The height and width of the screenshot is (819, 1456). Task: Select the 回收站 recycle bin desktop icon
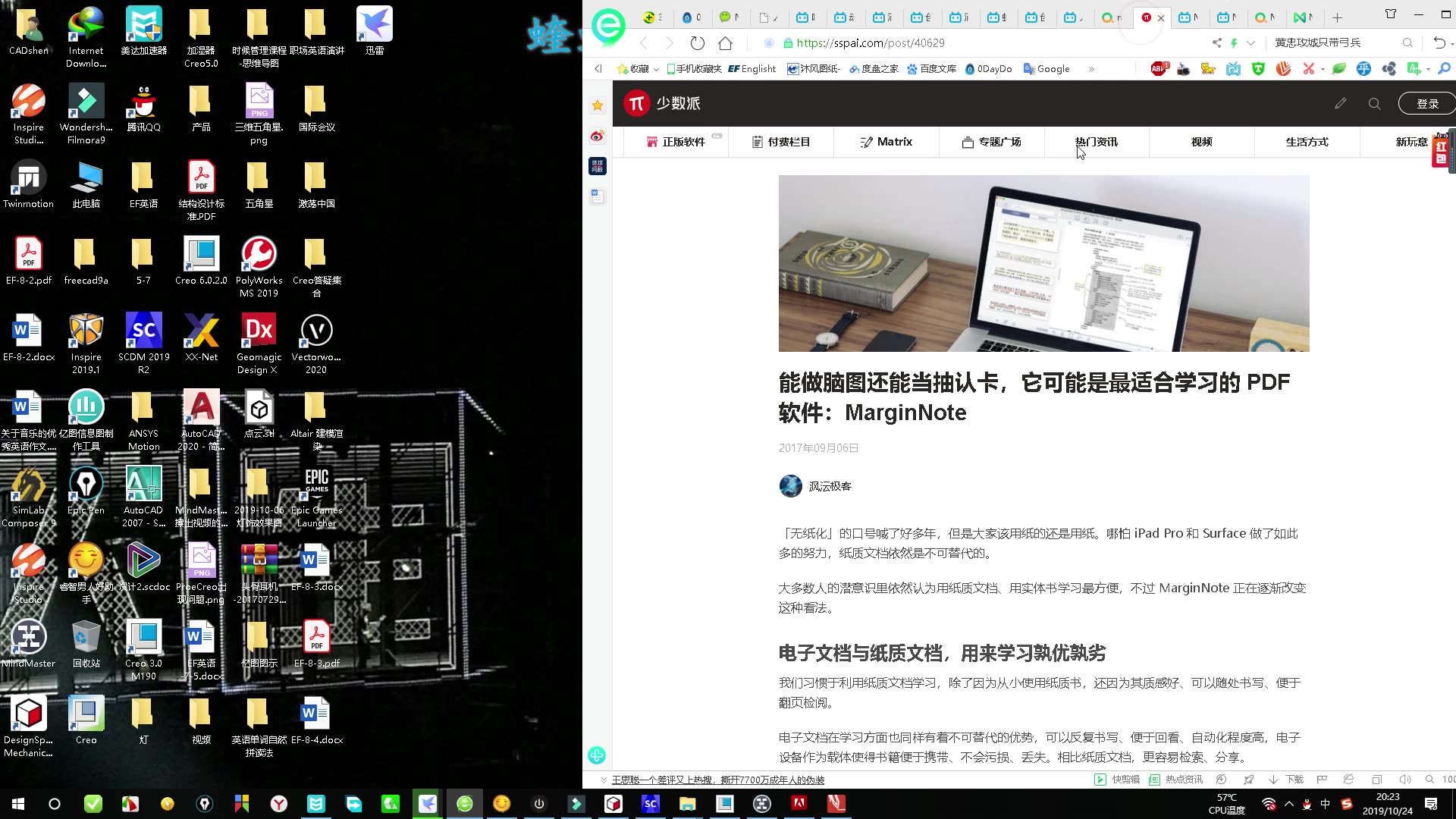pos(86,643)
